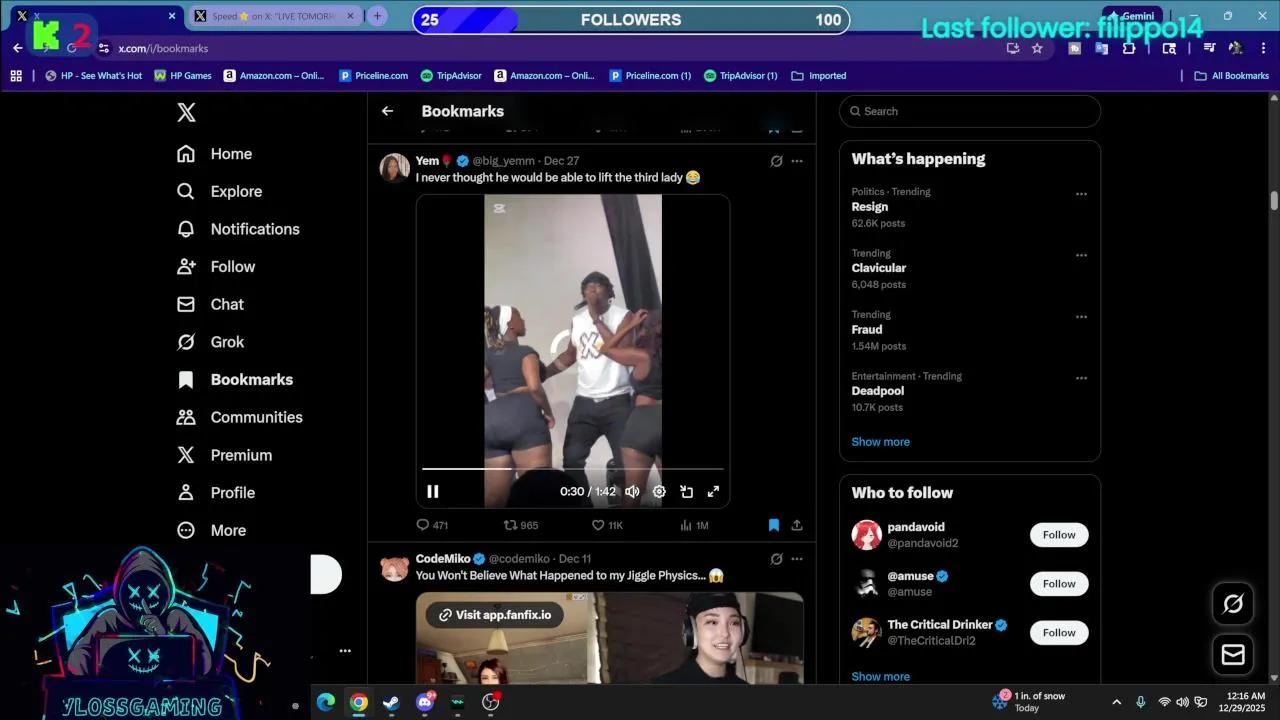Viewport: 1280px width, 720px height.
Task: Click CodeMiko's profile avatar
Action: click(394, 567)
